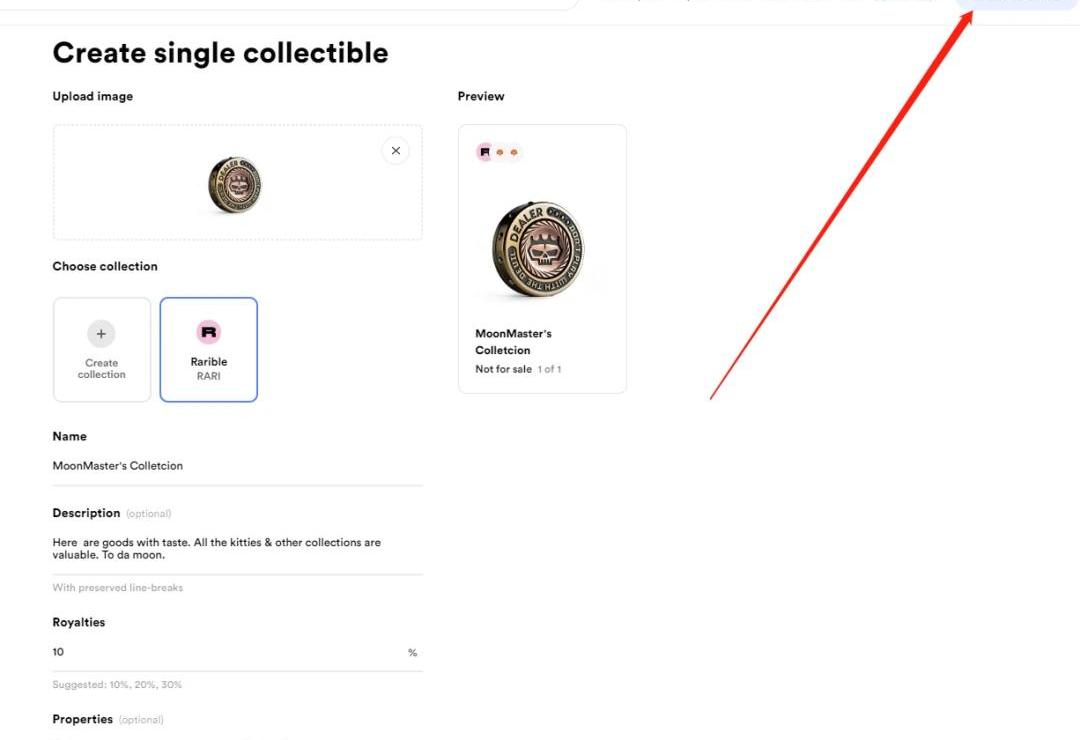Click the small coin thumbnail in upload box
Viewport: 1080px width, 740px height.
click(236, 184)
